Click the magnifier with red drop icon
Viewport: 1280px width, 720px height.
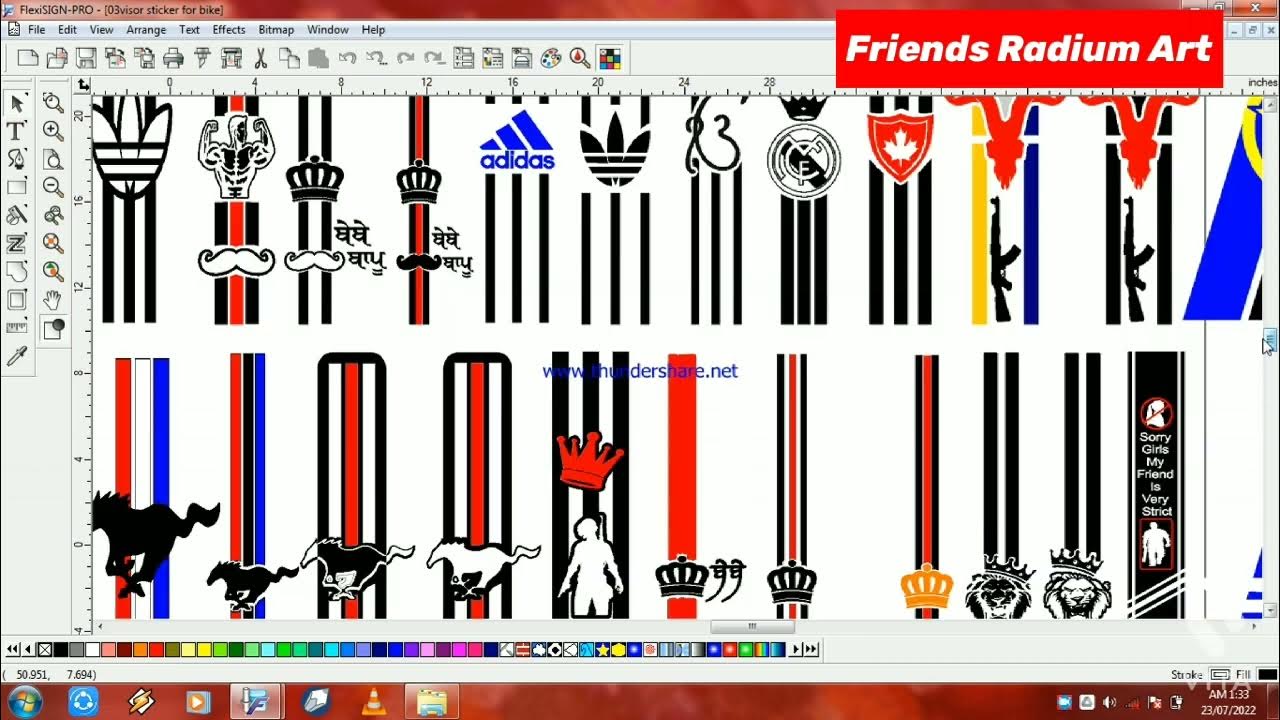[x=580, y=58]
